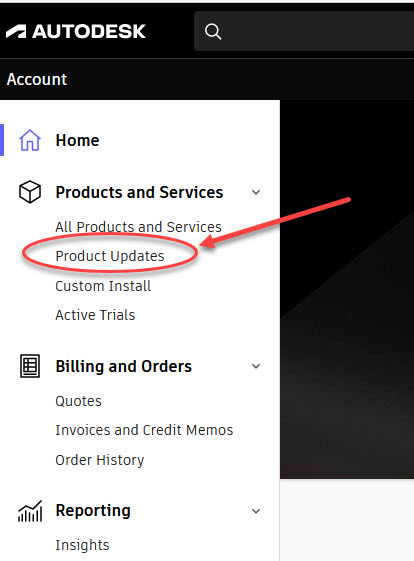Click the Autodesk logo

[76, 31]
